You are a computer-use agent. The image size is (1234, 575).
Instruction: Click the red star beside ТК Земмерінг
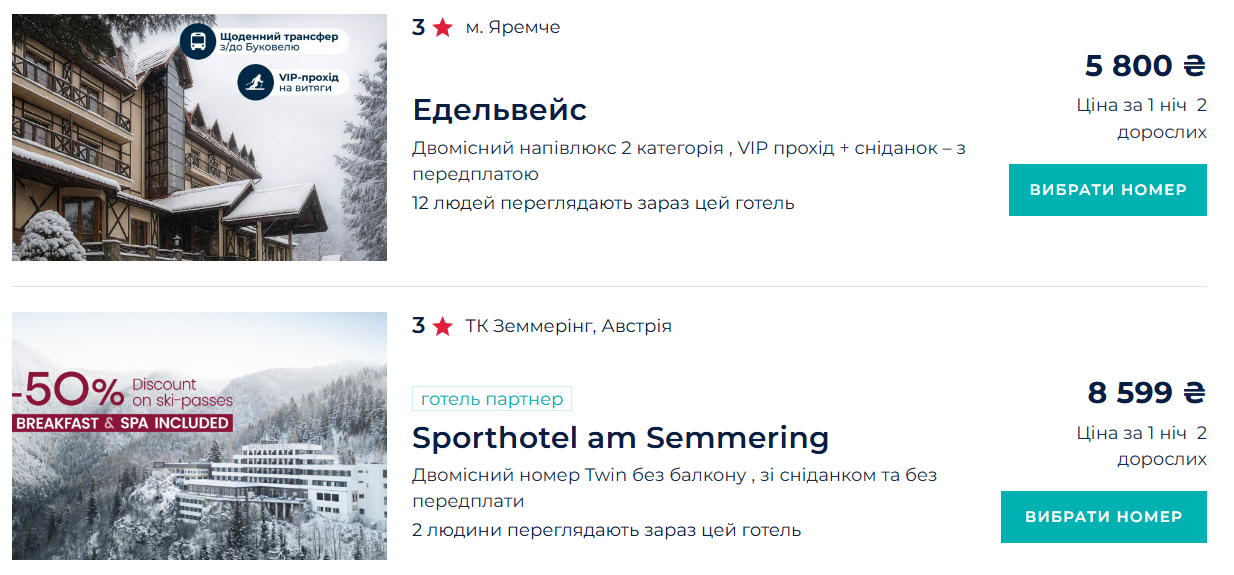[x=443, y=327]
